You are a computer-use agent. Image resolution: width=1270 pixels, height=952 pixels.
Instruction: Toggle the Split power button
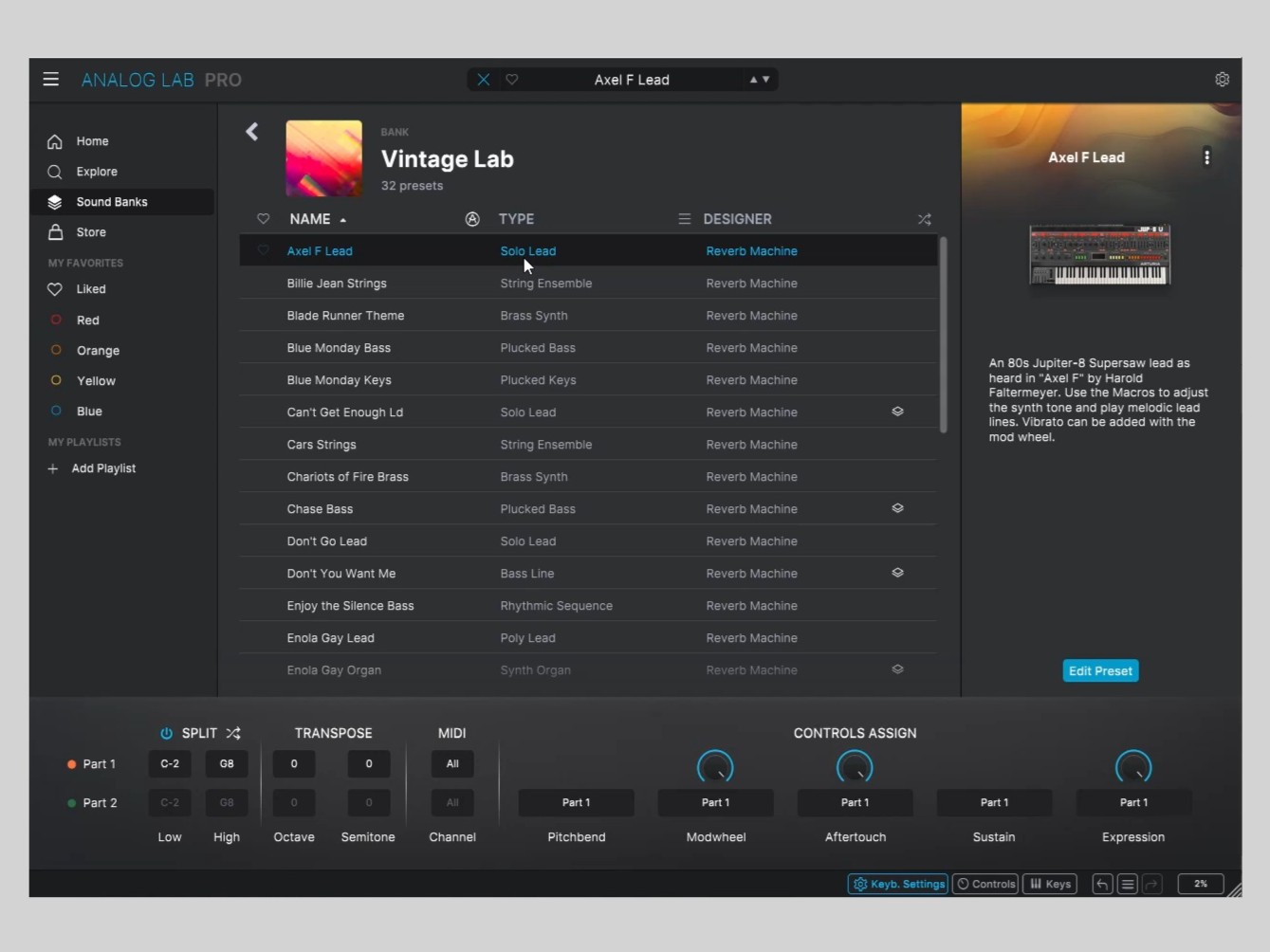tap(167, 733)
